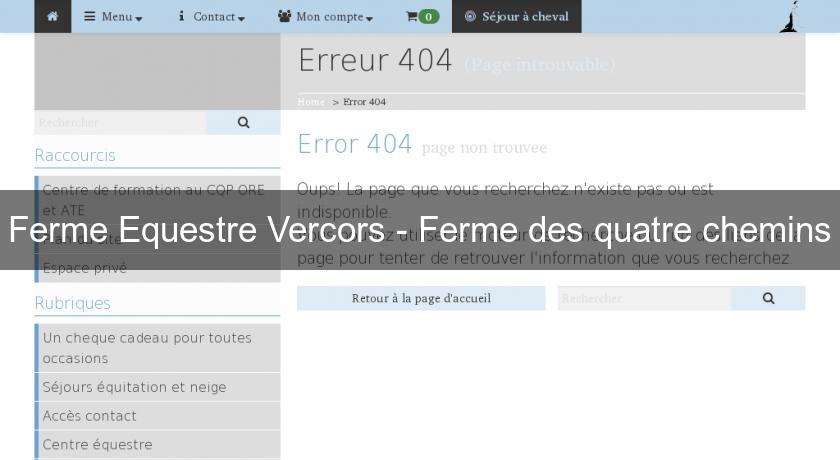Click the sidebar search magnifier button

243,123
